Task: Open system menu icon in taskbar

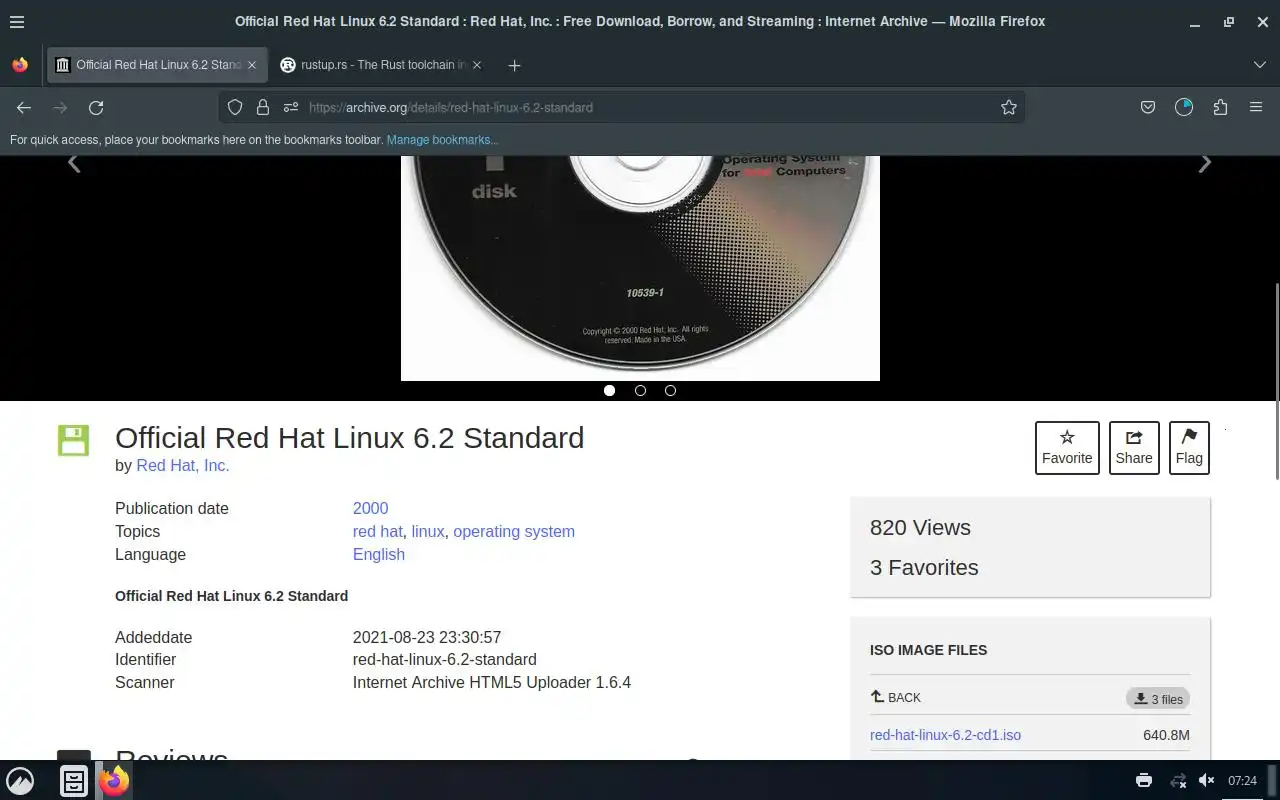Action: tap(20, 781)
